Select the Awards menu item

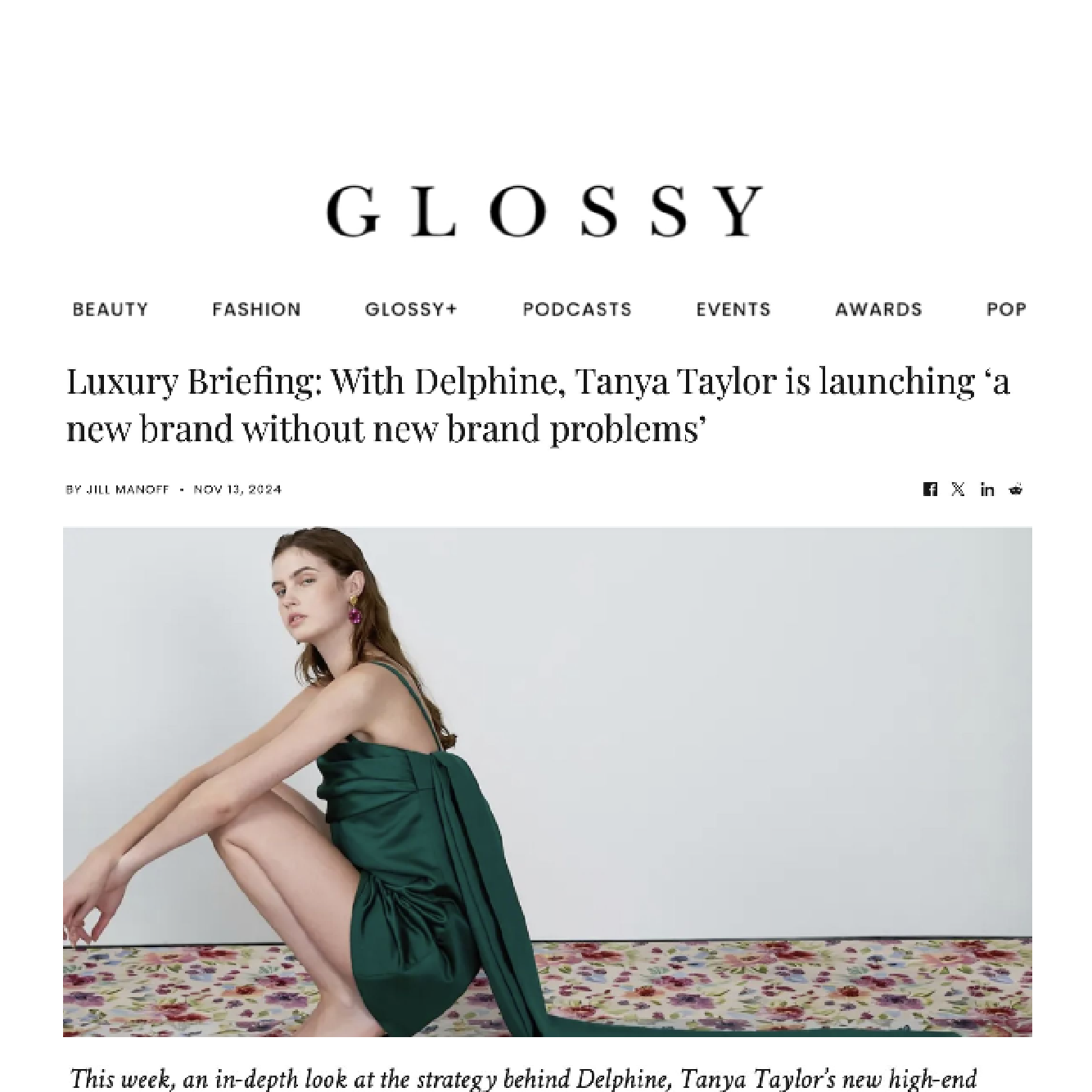tap(878, 309)
